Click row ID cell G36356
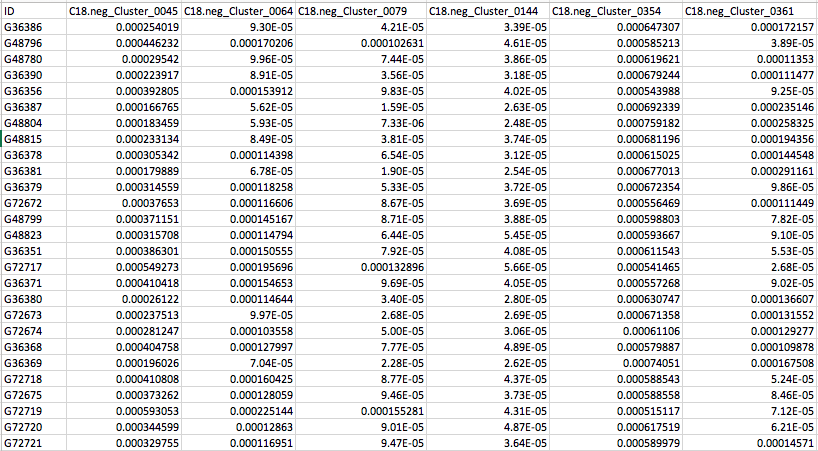Viewport: 818px width, 451px height. click(34, 91)
